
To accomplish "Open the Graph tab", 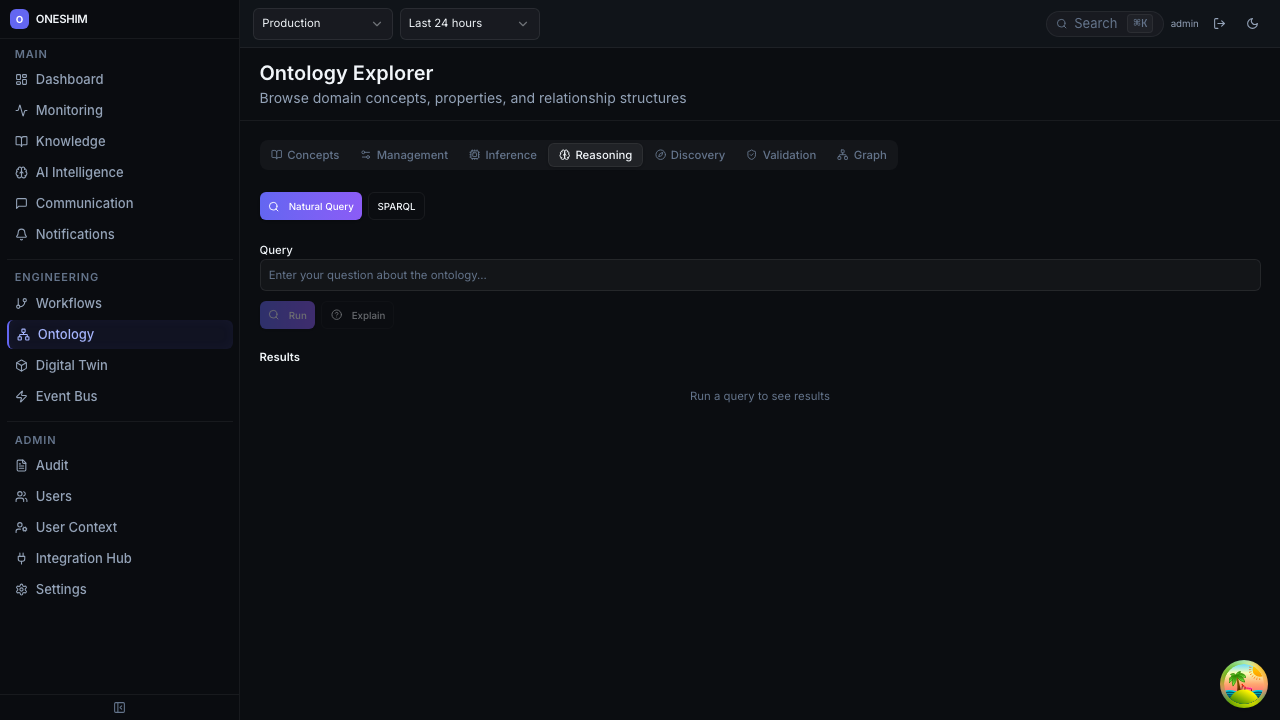I will (861, 155).
